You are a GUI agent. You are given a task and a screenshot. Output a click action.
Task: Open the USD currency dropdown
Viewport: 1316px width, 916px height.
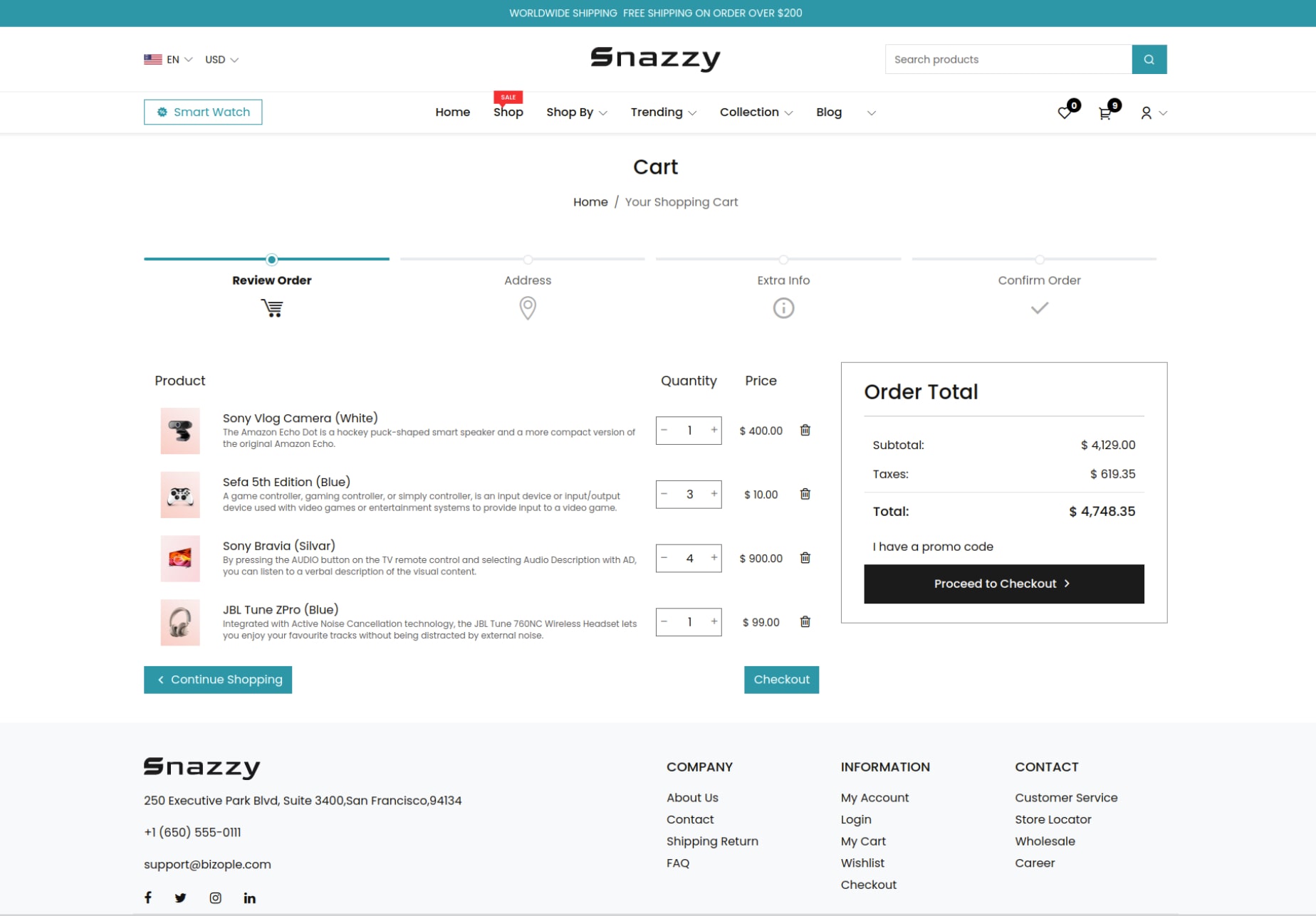pos(221,60)
